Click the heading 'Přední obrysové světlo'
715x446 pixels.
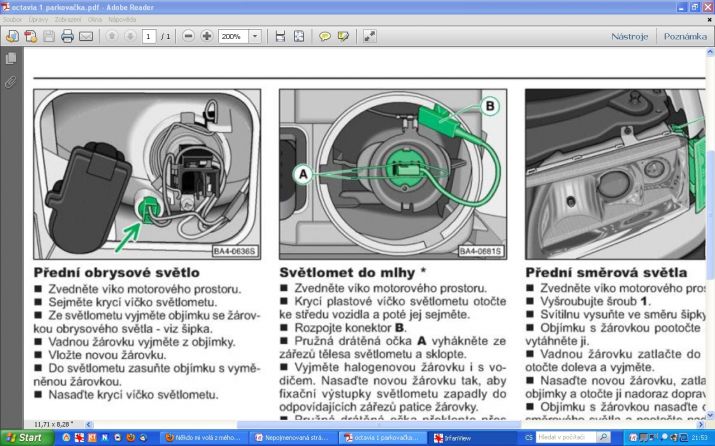[117, 273]
